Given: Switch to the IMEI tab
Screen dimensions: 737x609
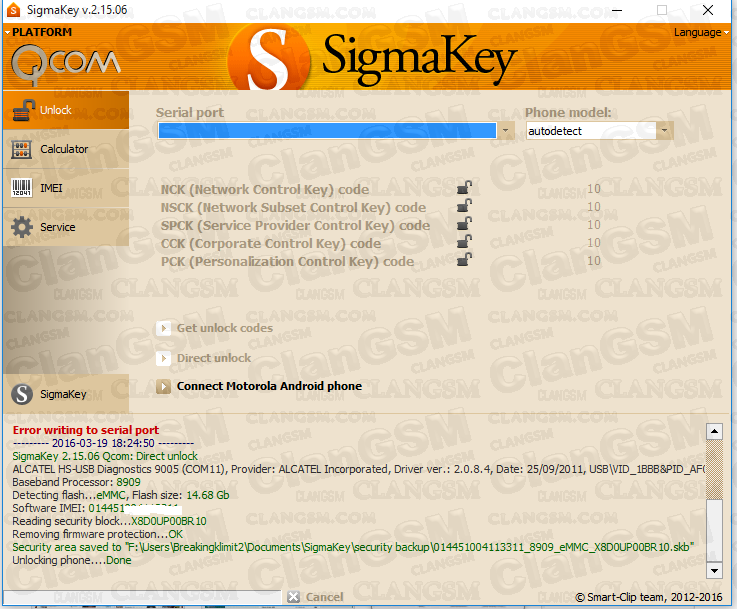Looking at the screenshot, I should [x=66, y=188].
